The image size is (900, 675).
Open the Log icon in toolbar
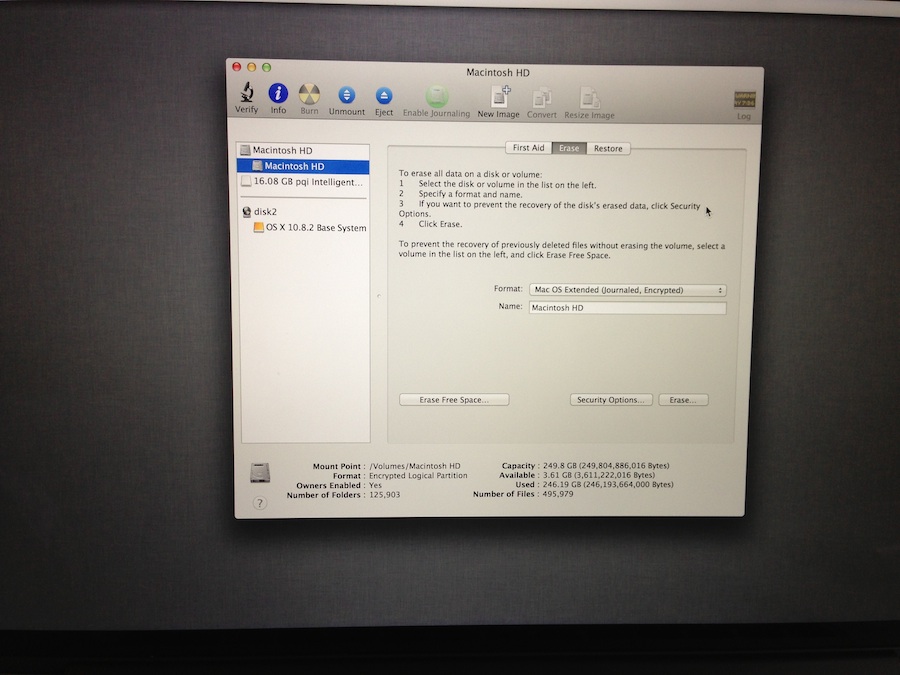tap(744, 100)
